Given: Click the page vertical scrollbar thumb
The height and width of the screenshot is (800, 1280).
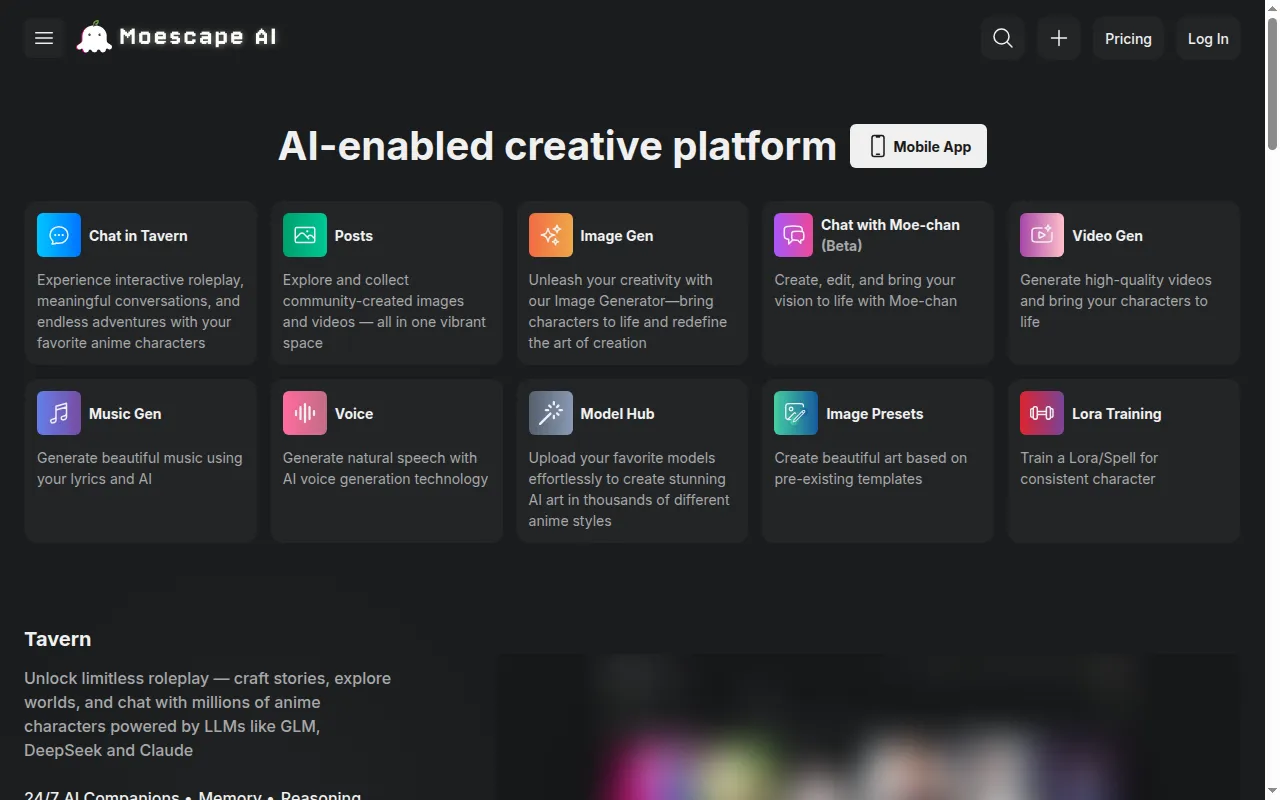Looking at the screenshot, I should (x=1272, y=84).
